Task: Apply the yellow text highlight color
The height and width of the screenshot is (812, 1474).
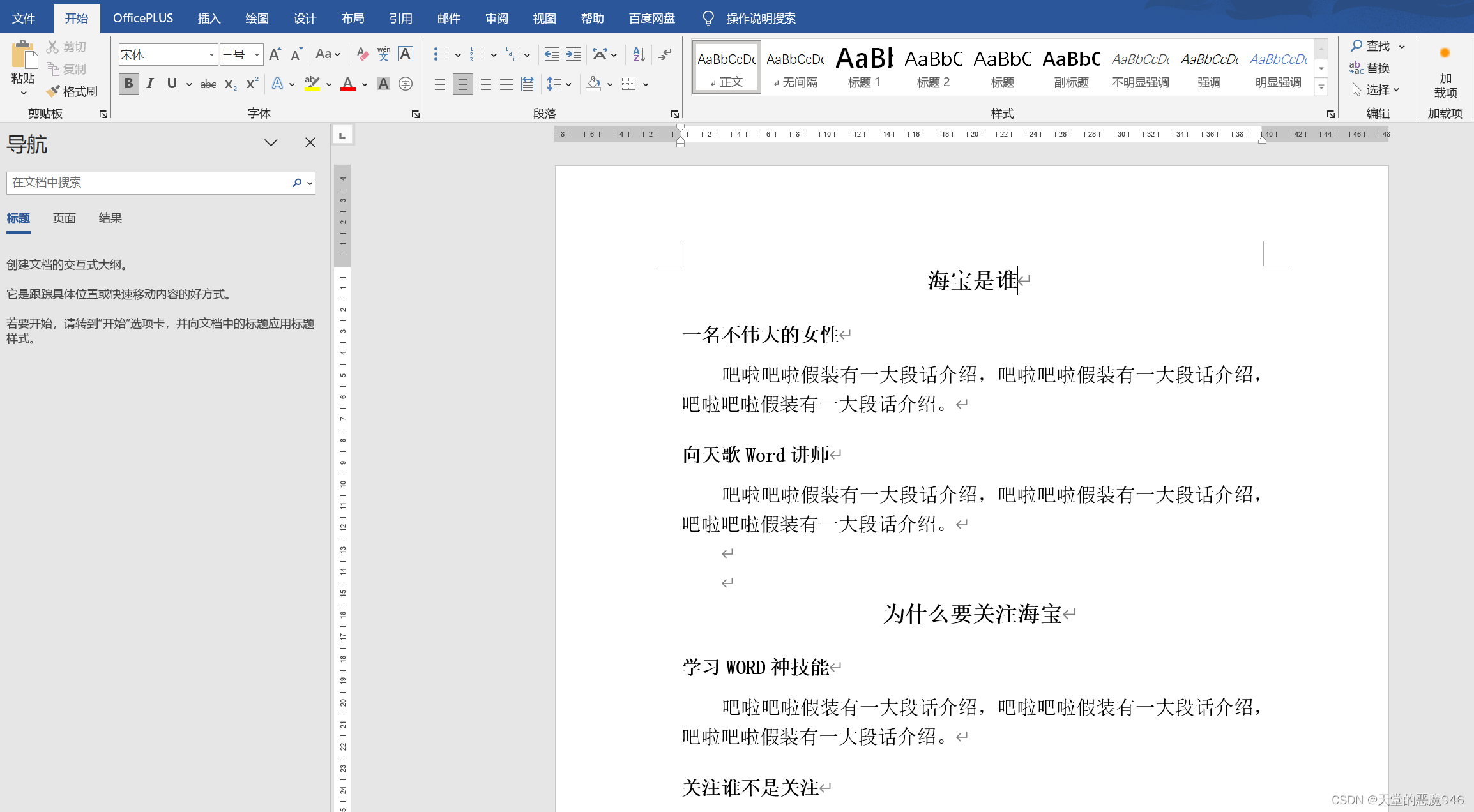Action: 312,84
